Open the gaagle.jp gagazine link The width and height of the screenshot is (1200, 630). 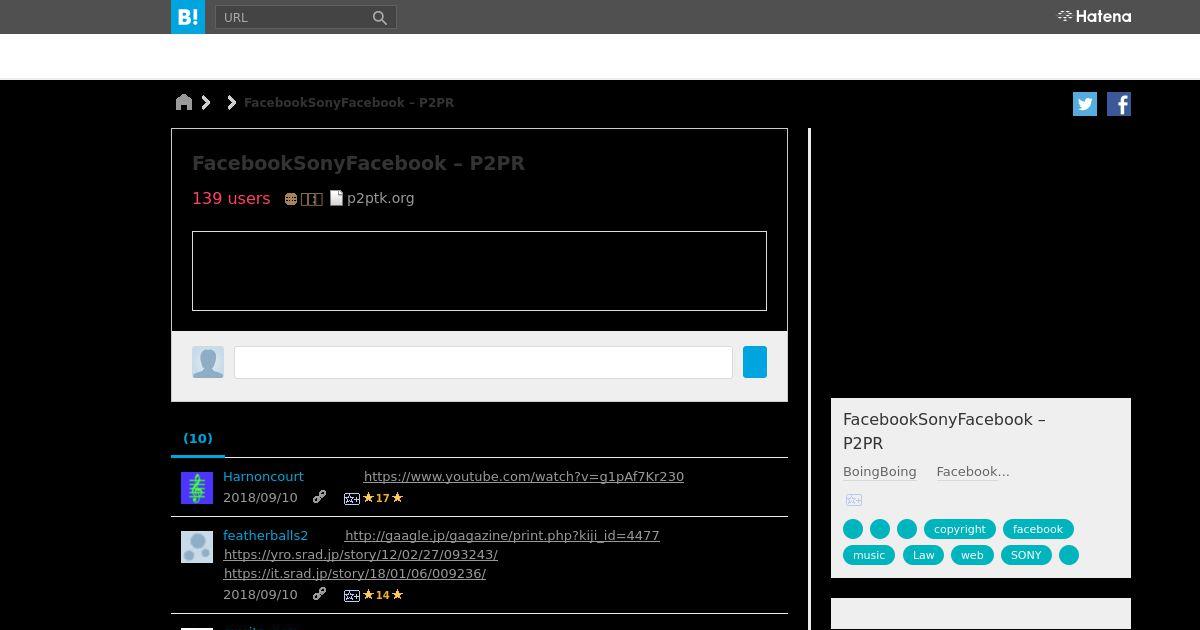[x=502, y=536]
